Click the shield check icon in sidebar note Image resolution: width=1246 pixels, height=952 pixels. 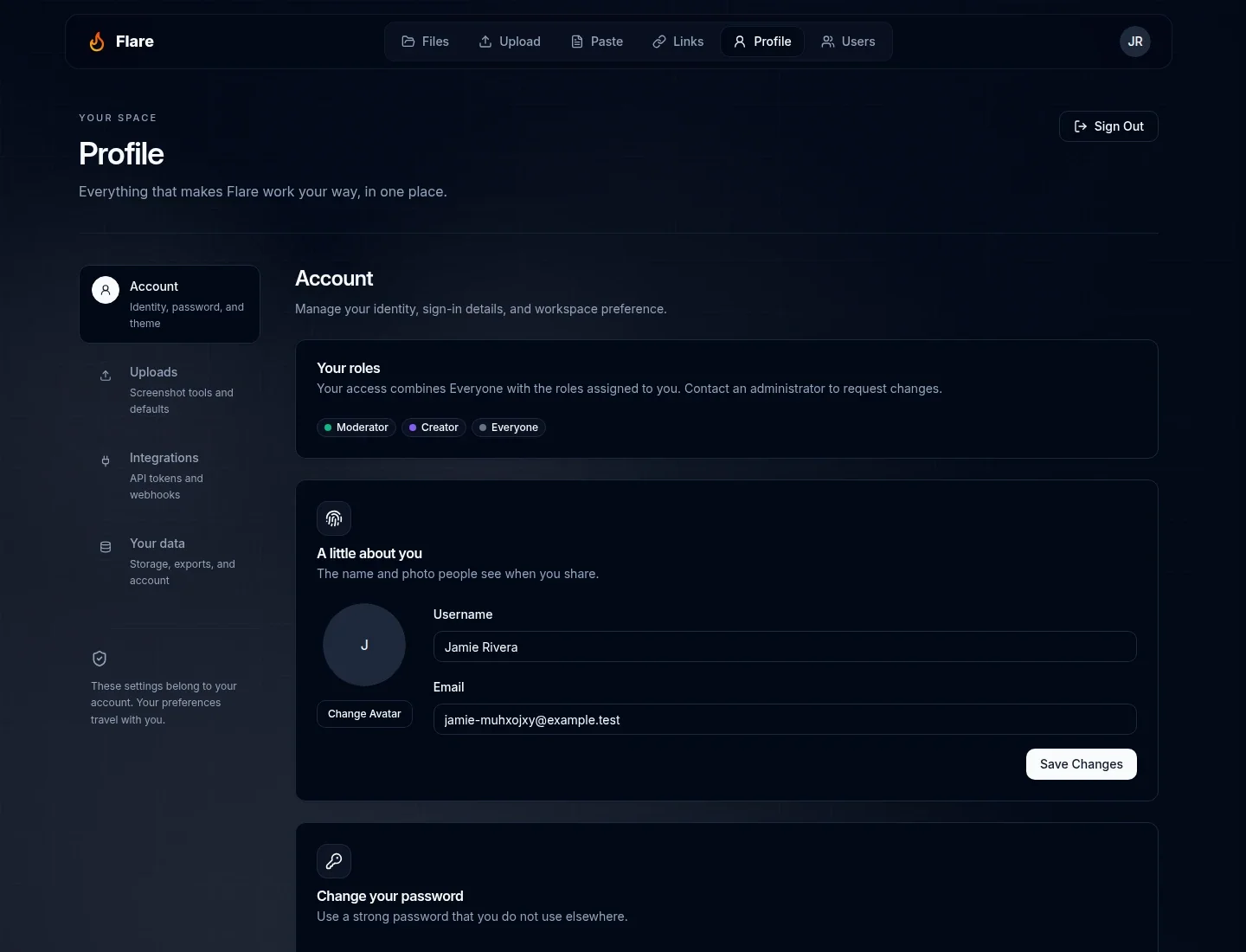[100, 659]
